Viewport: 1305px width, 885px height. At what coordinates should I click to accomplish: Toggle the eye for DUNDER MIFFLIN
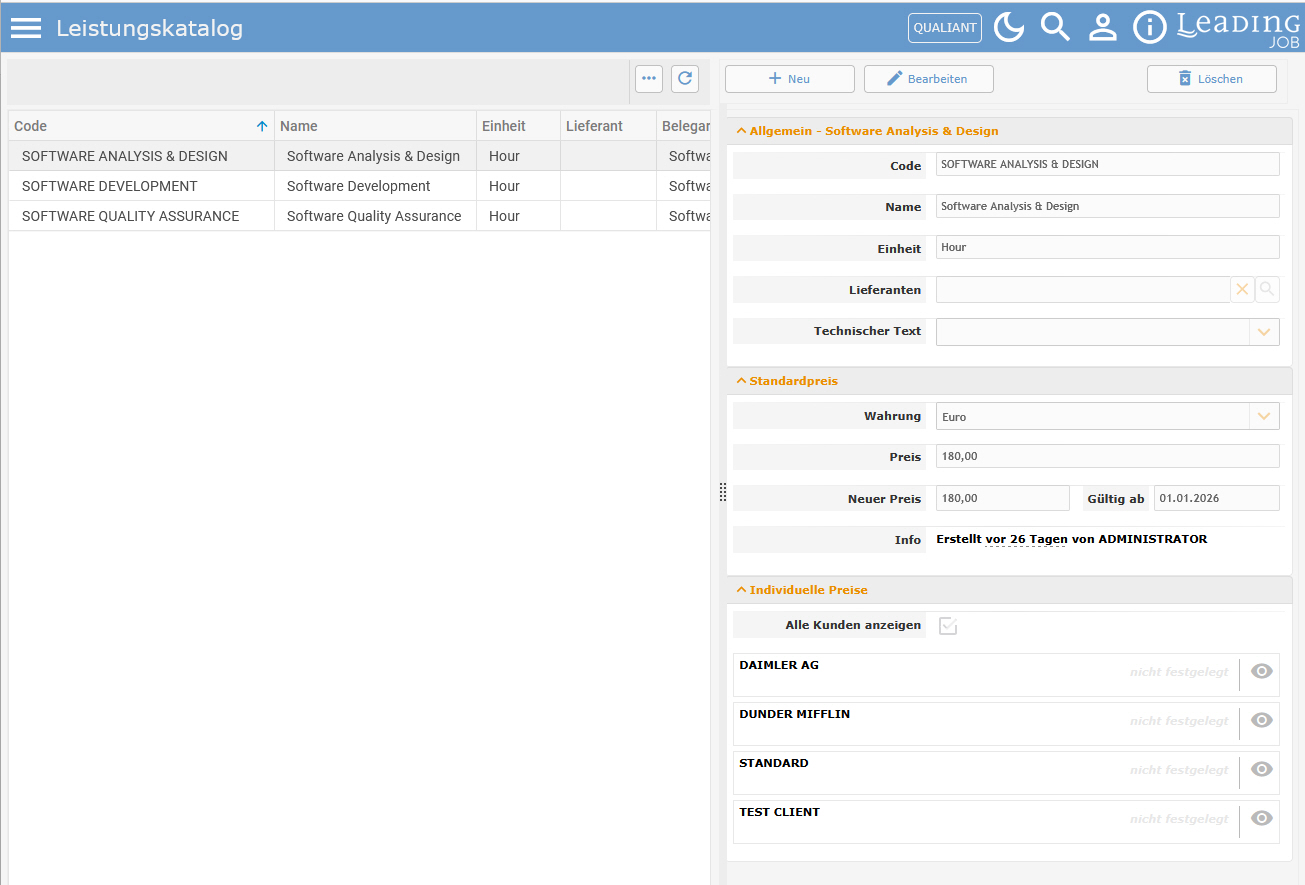pos(1262,720)
